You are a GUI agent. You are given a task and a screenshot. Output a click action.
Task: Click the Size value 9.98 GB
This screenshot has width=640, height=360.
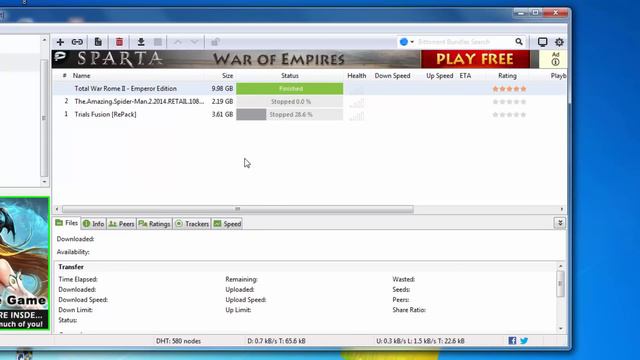[222, 89]
